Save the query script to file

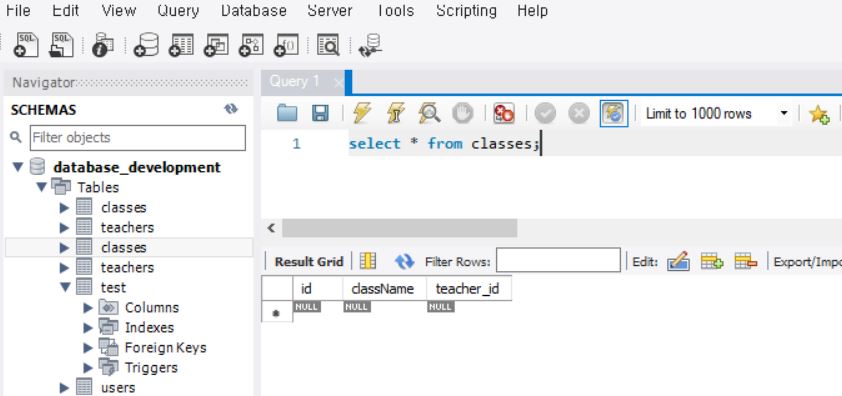pos(321,113)
